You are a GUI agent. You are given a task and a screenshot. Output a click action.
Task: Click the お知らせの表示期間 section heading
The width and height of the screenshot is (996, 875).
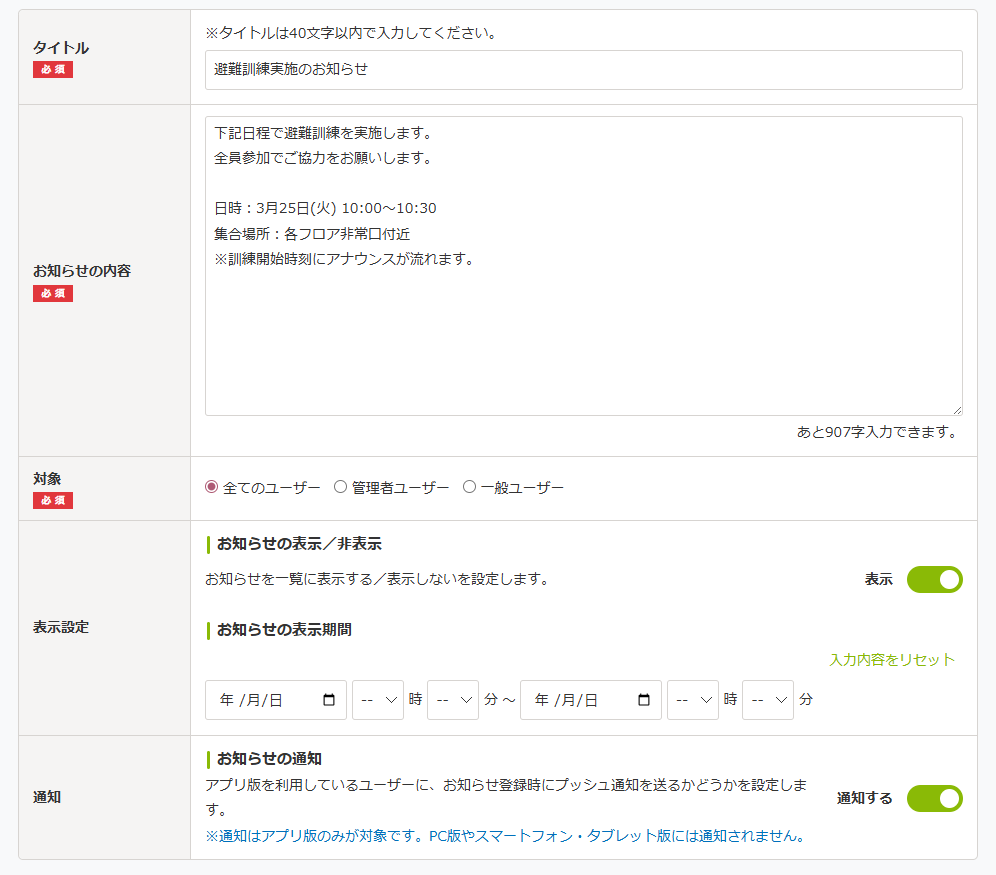284,630
